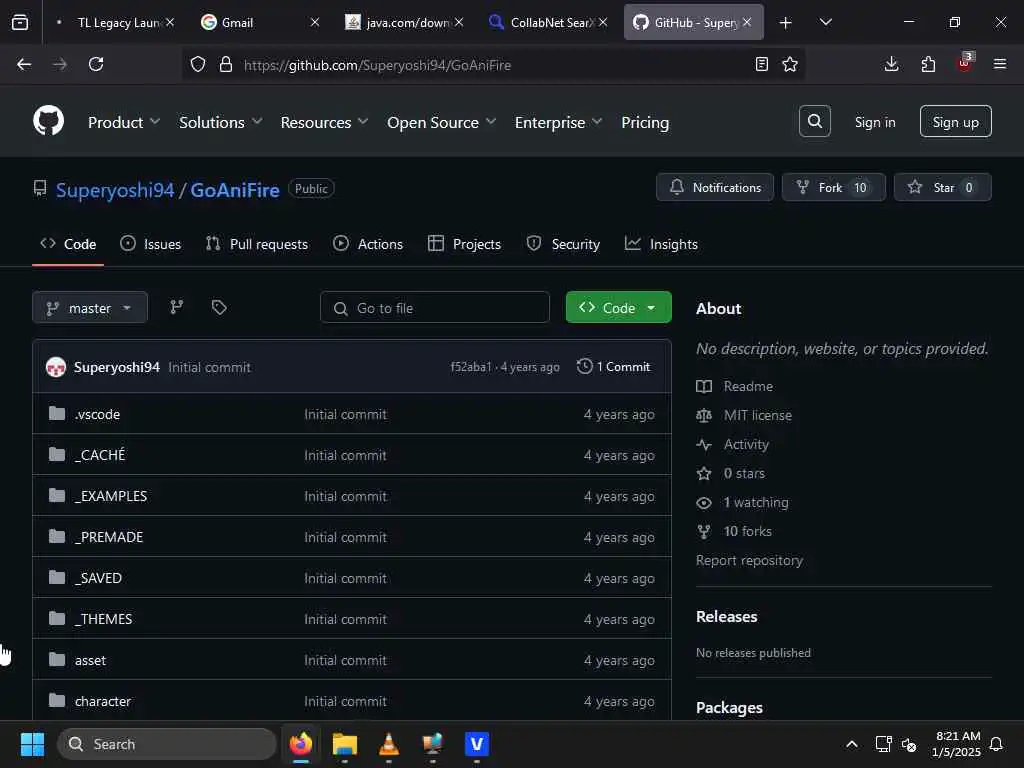Open the _EXAMPLES folder name

111,496
